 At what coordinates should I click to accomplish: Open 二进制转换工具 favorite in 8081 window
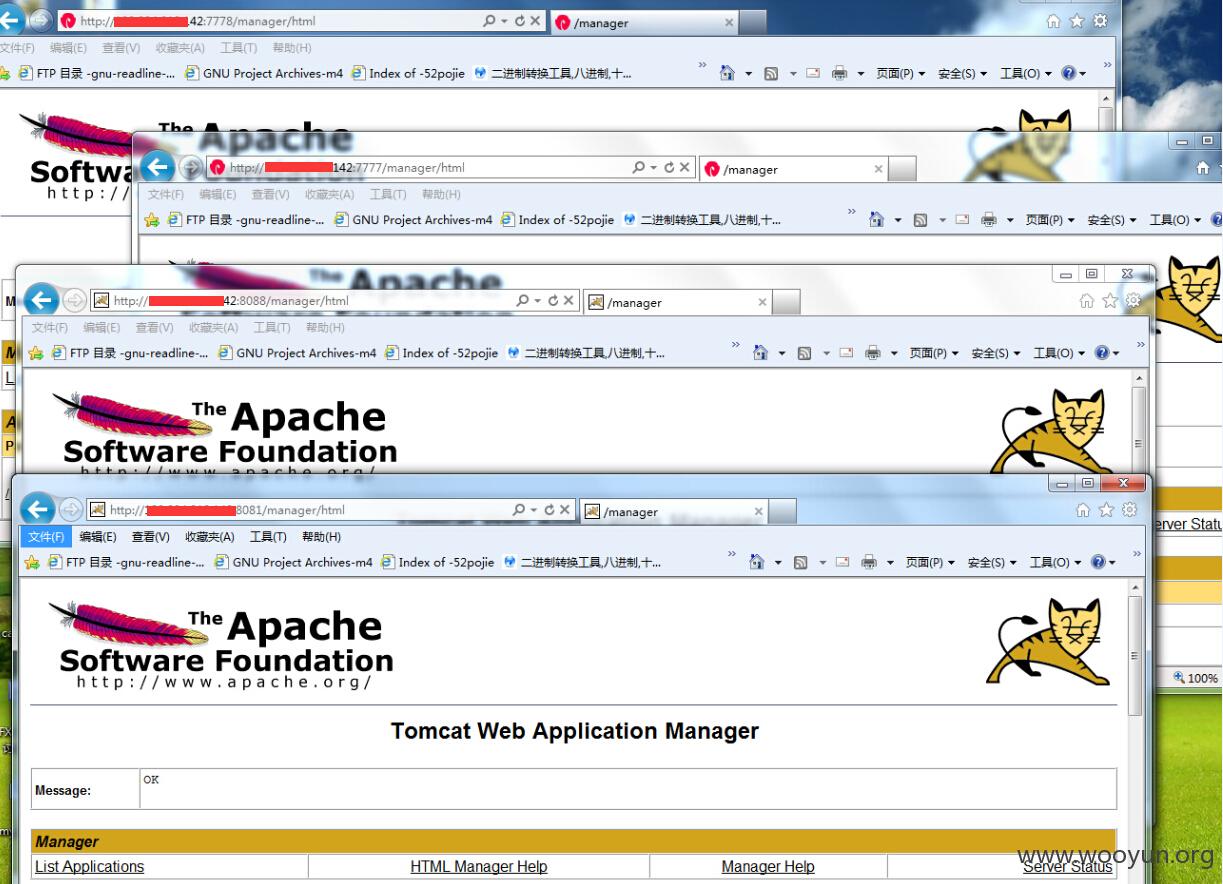583,562
